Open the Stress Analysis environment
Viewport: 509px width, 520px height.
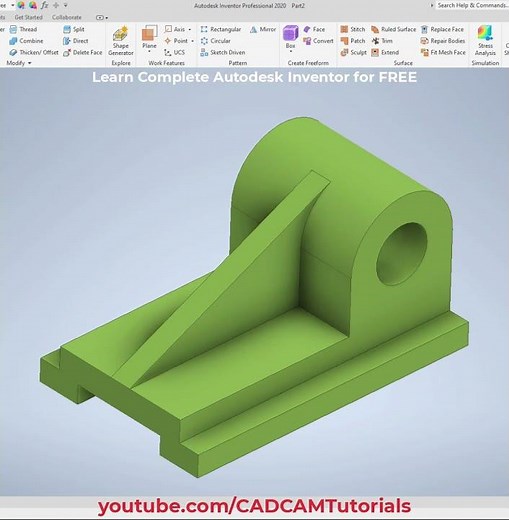coord(485,40)
